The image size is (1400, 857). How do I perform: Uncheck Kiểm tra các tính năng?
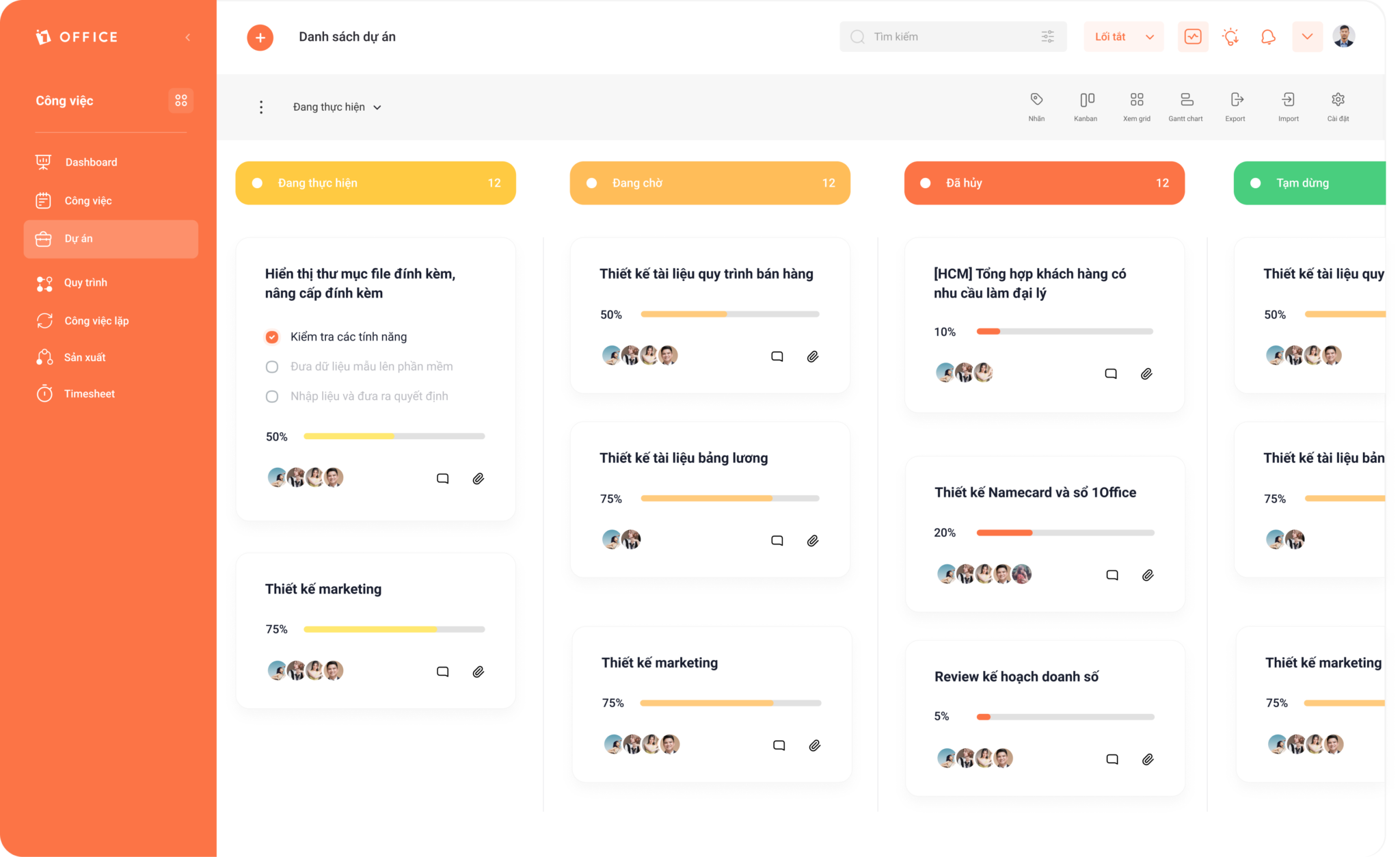click(x=272, y=337)
